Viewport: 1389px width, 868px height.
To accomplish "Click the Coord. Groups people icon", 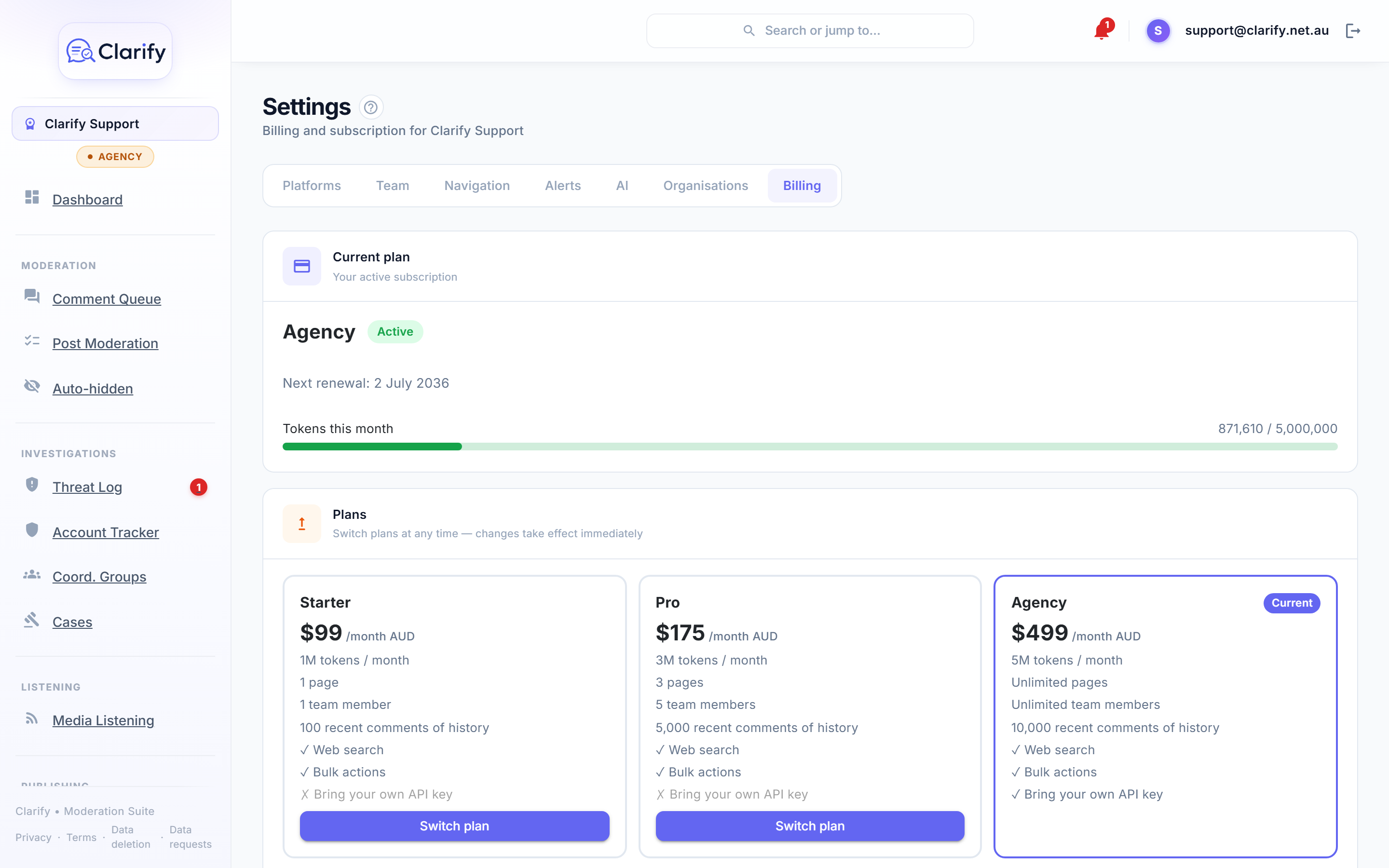I will [x=32, y=575].
